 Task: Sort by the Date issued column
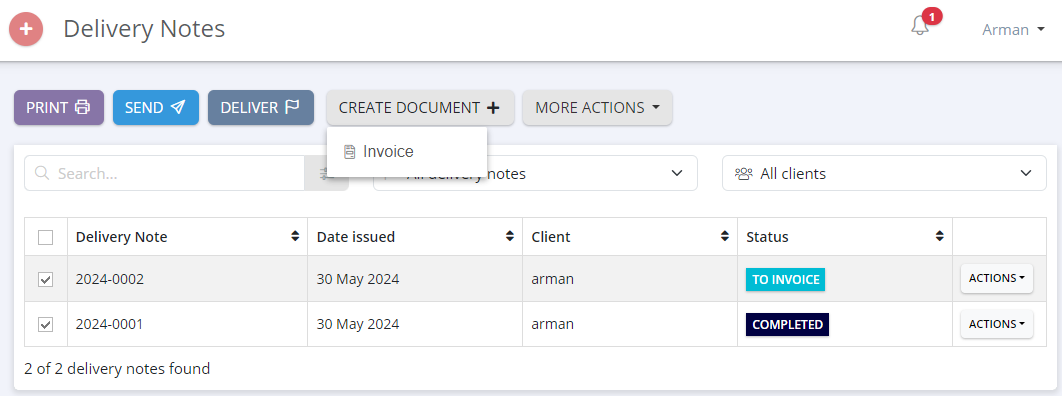[415, 237]
